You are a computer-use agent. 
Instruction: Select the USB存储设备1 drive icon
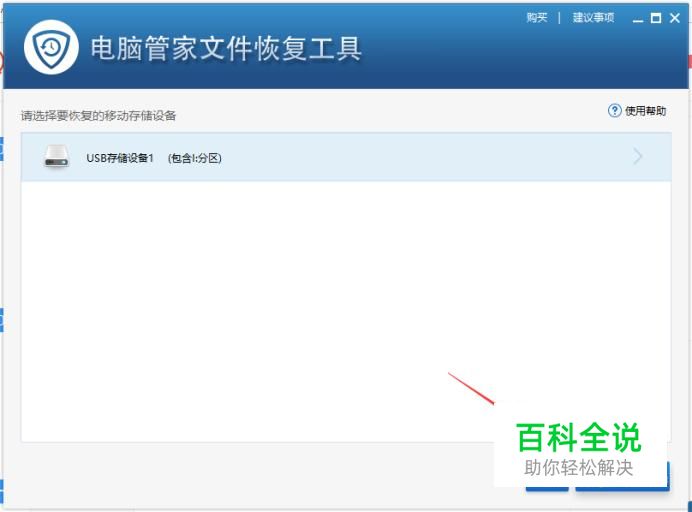pyautogui.click(x=56, y=157)
